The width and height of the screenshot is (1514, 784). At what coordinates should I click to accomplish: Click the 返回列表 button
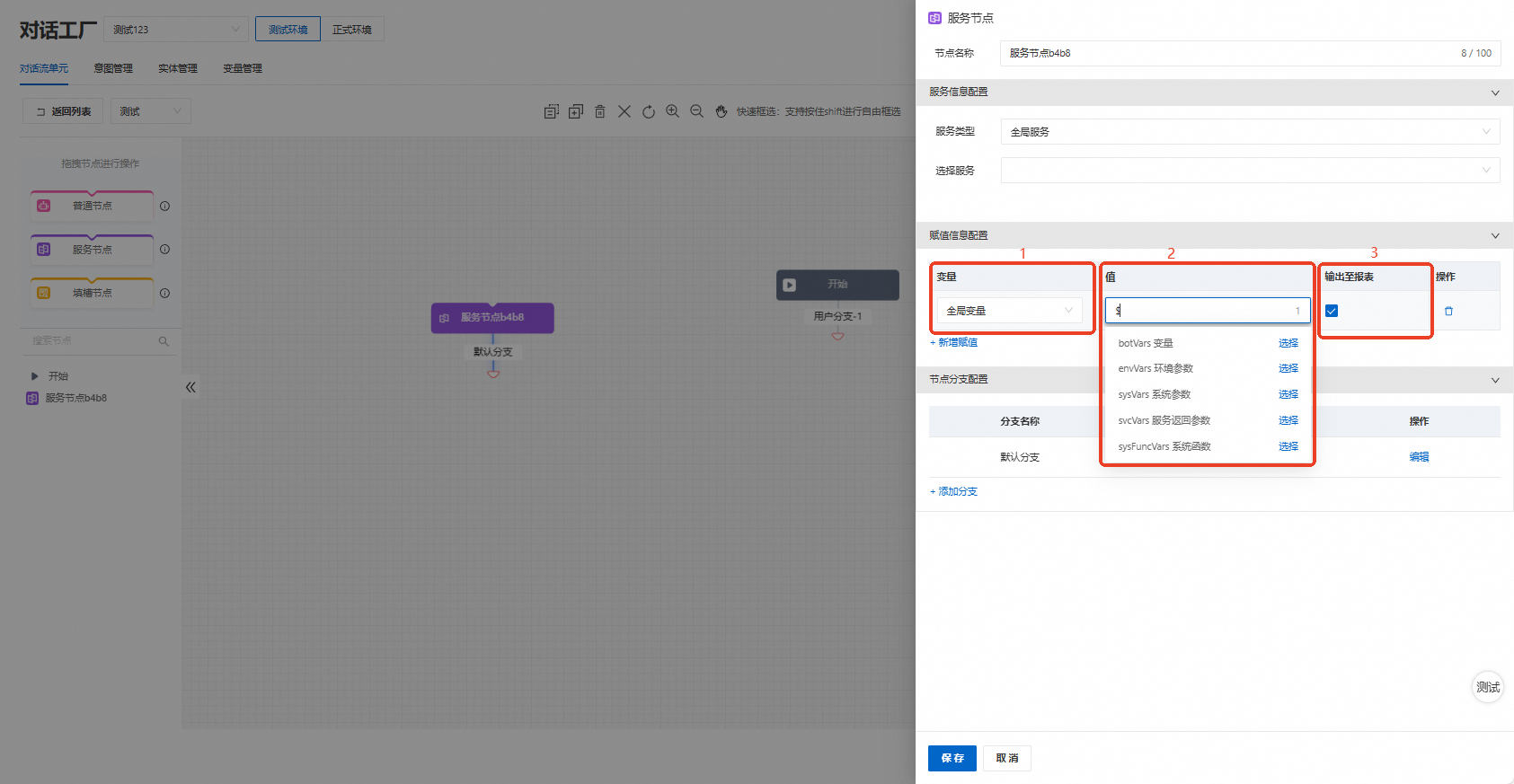click(63, 111)
